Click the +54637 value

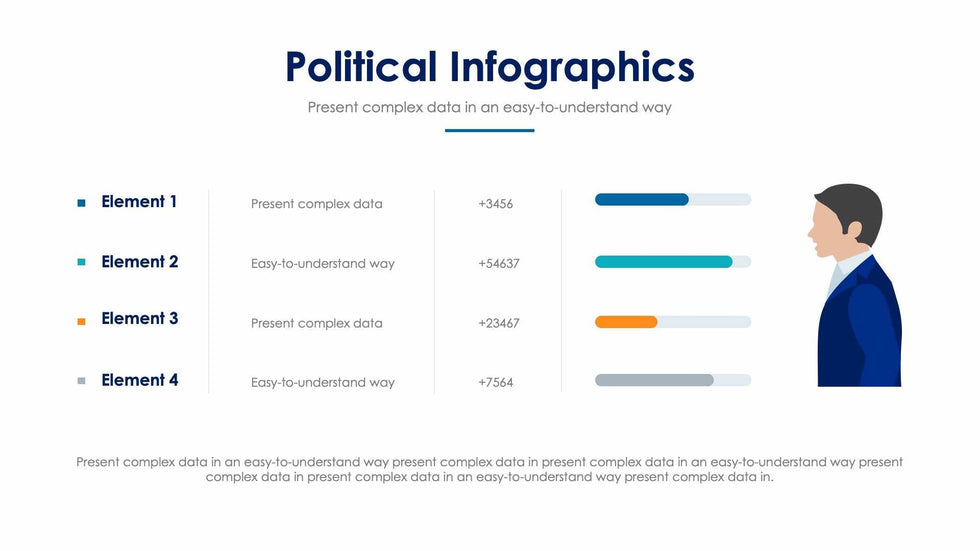click(x=499, y=264)
